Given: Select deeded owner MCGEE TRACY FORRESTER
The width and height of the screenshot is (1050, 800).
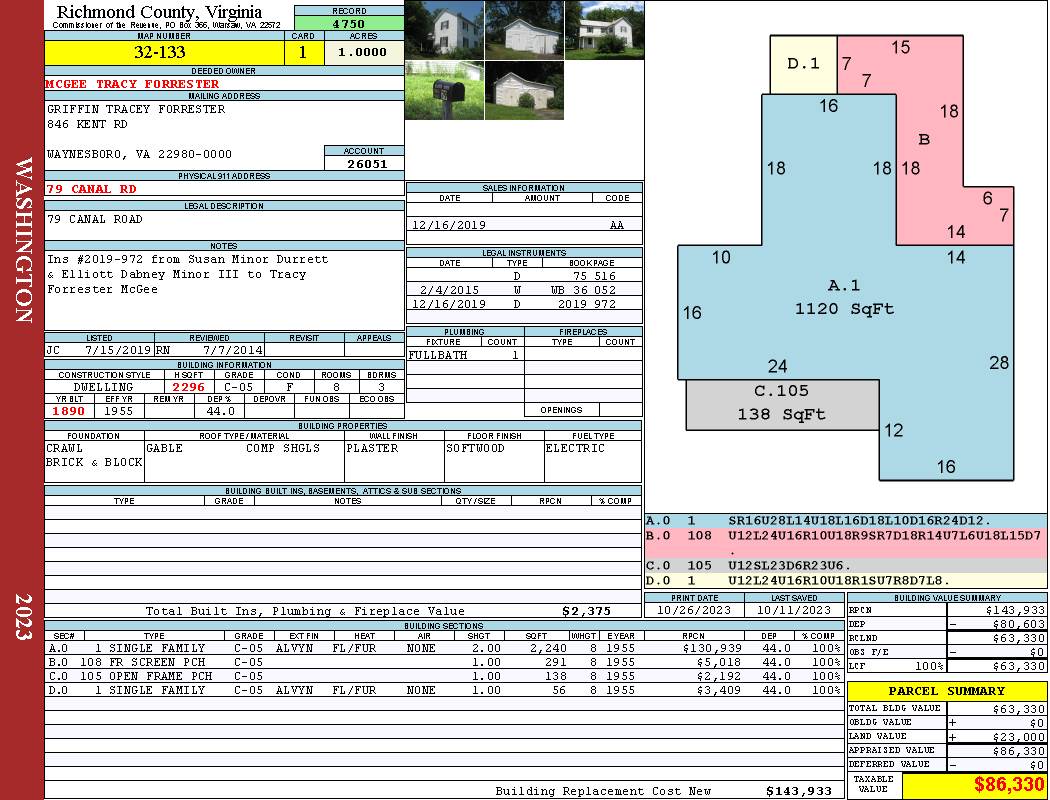Looking at the screenshot, I should pyautogui.click(x=133, y=84).
